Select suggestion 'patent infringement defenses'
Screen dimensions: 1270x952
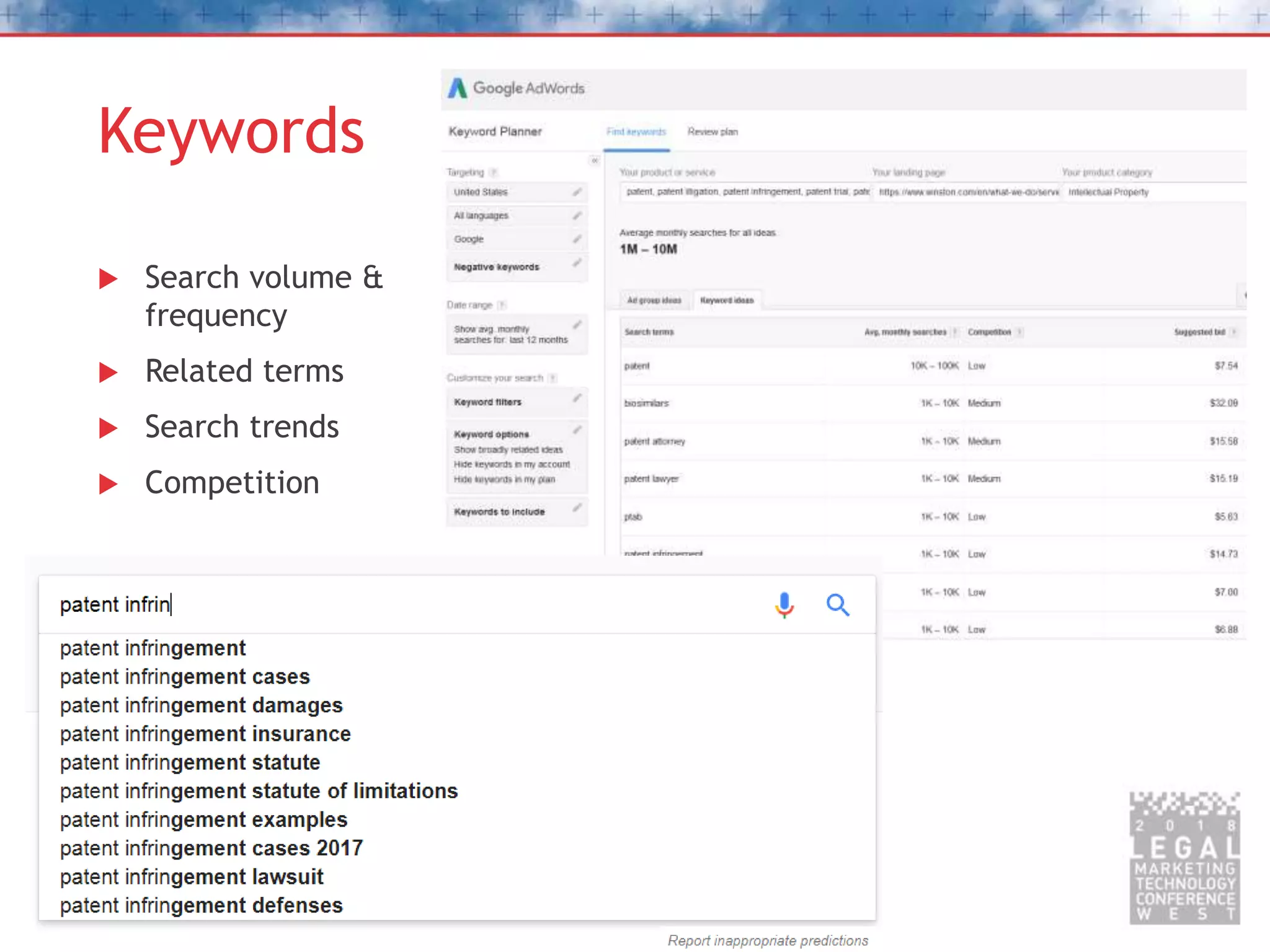tap(201, 906)
